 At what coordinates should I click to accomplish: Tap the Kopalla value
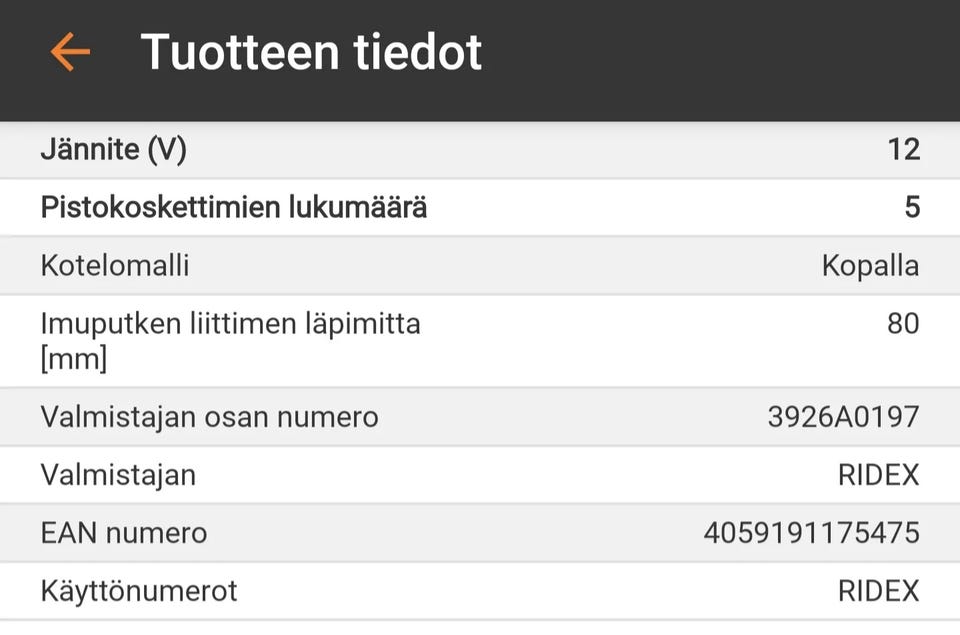(870, 266)
